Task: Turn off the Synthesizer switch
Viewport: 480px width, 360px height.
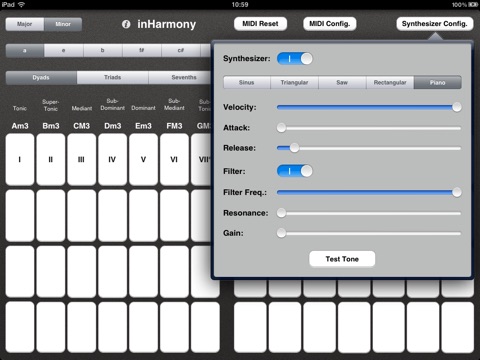Action: [x=295, y=59]
